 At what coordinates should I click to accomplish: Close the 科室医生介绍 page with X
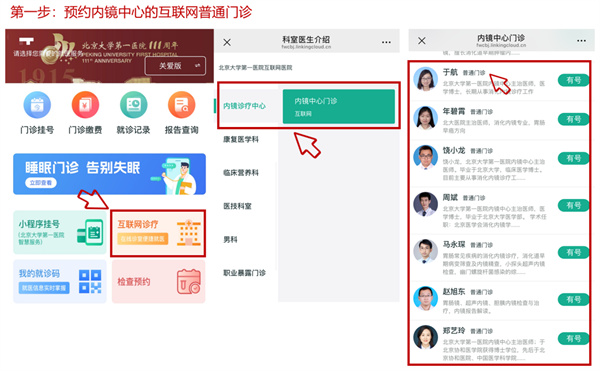[227, 42]
